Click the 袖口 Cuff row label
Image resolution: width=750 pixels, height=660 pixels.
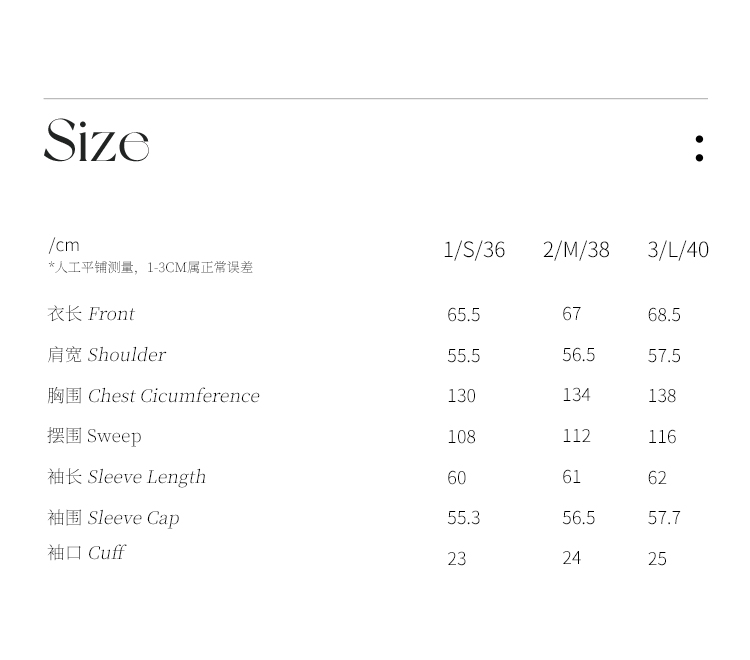point(87,553)
